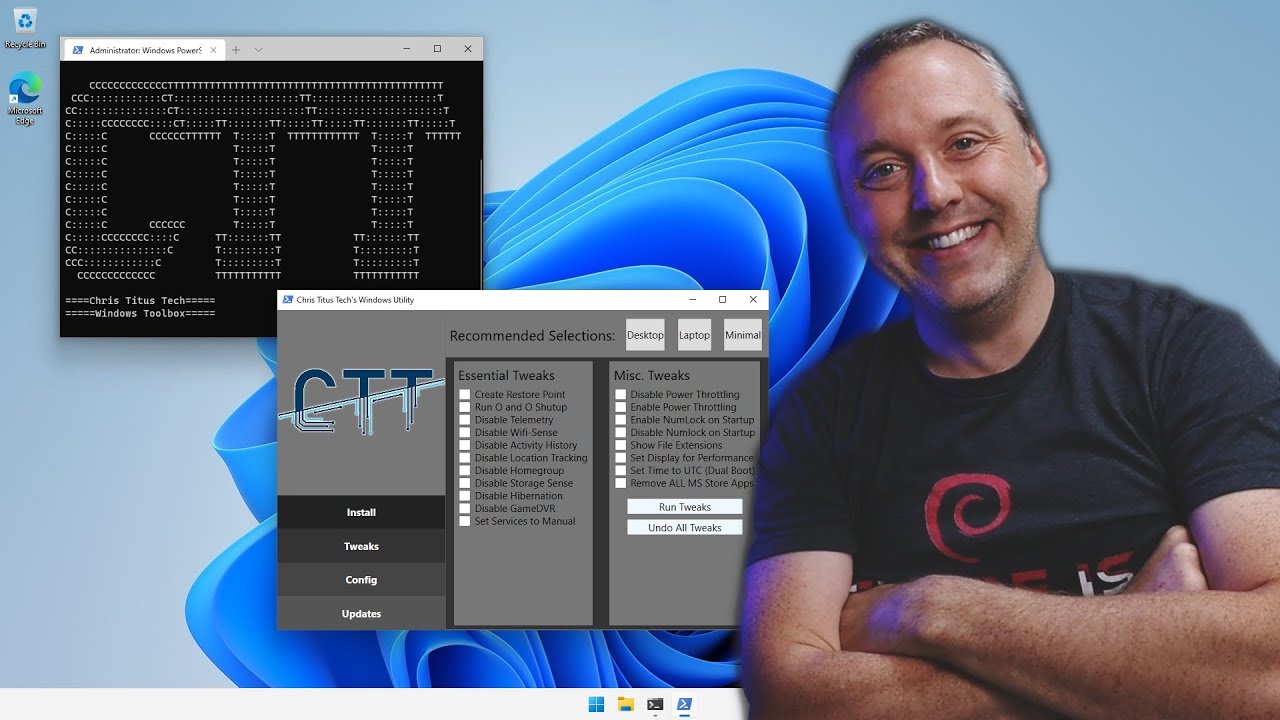The image size is (1280, 720).
Task: Enable Show File Extensions checkbox
Action: (621, 445)
